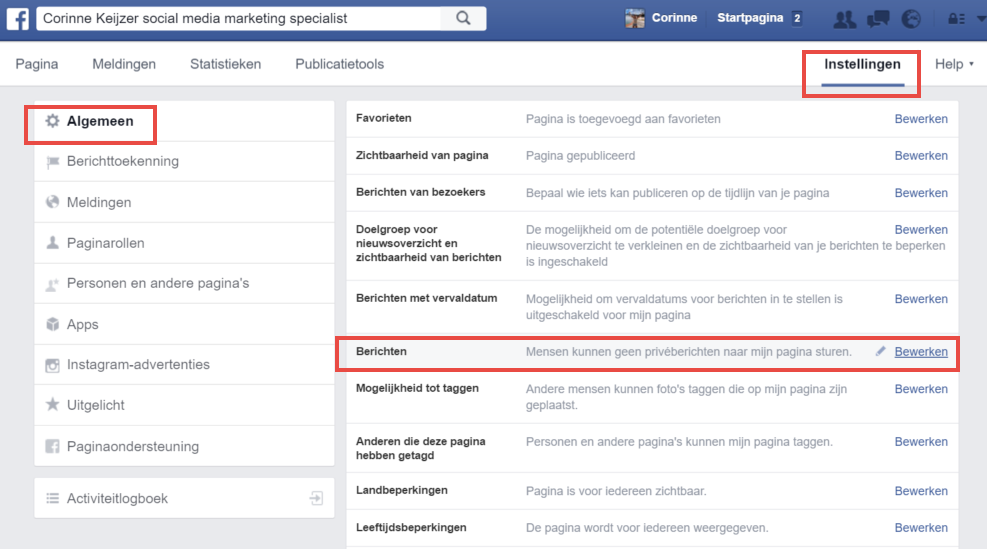Click Bewerken for Leeftijdsbeperkingen
987x549 pixels.
921,528
